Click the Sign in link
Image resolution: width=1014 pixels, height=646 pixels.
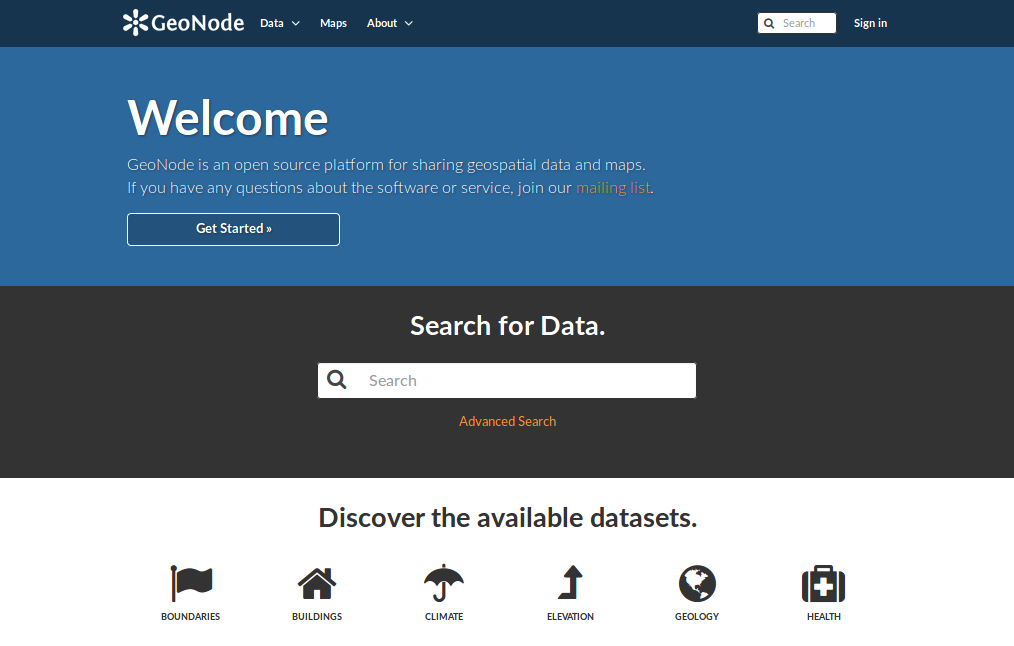(x=870, y=23)
